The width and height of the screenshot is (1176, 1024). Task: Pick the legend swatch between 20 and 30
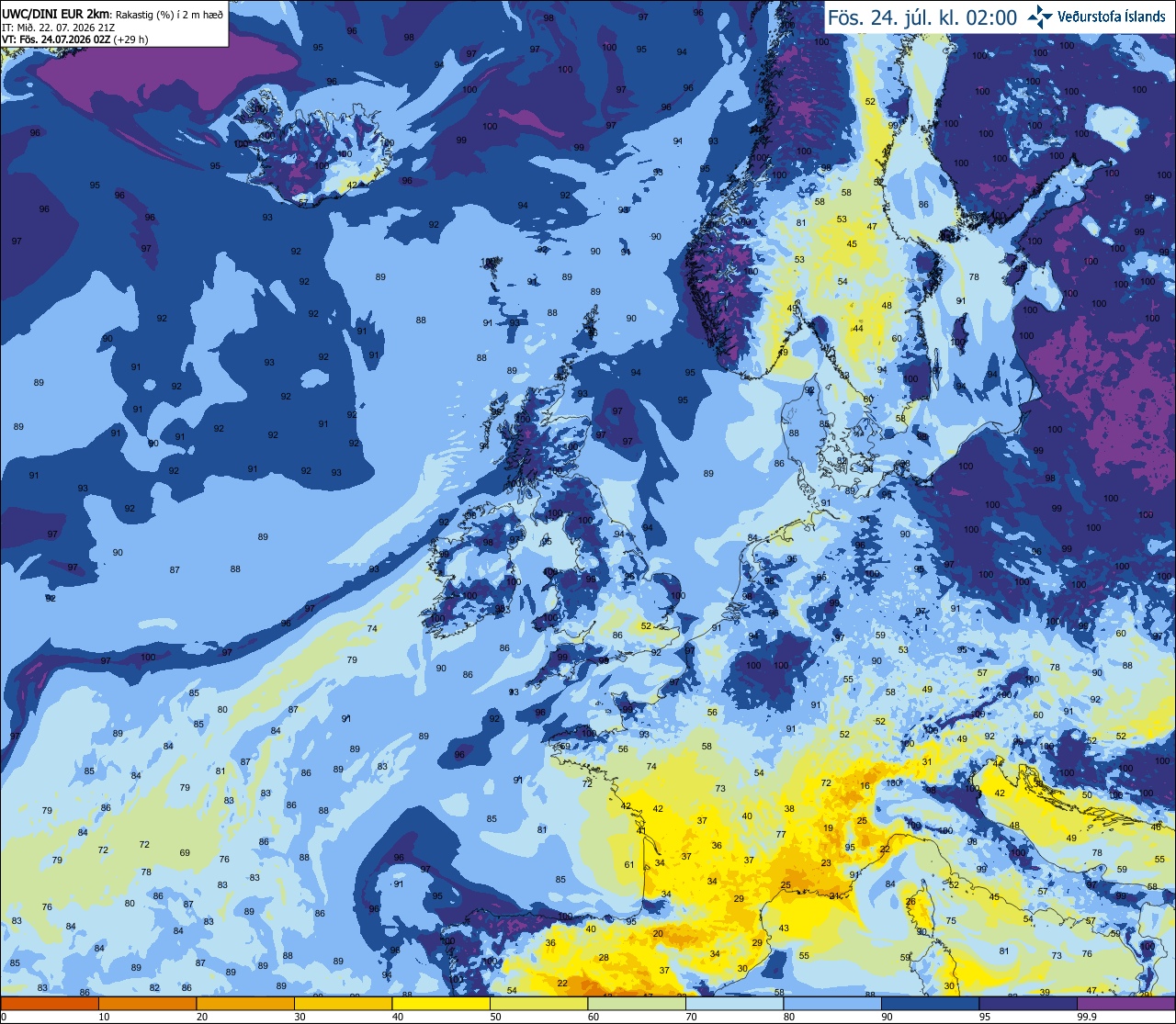pyautogui.click(x=244, y=1003)
